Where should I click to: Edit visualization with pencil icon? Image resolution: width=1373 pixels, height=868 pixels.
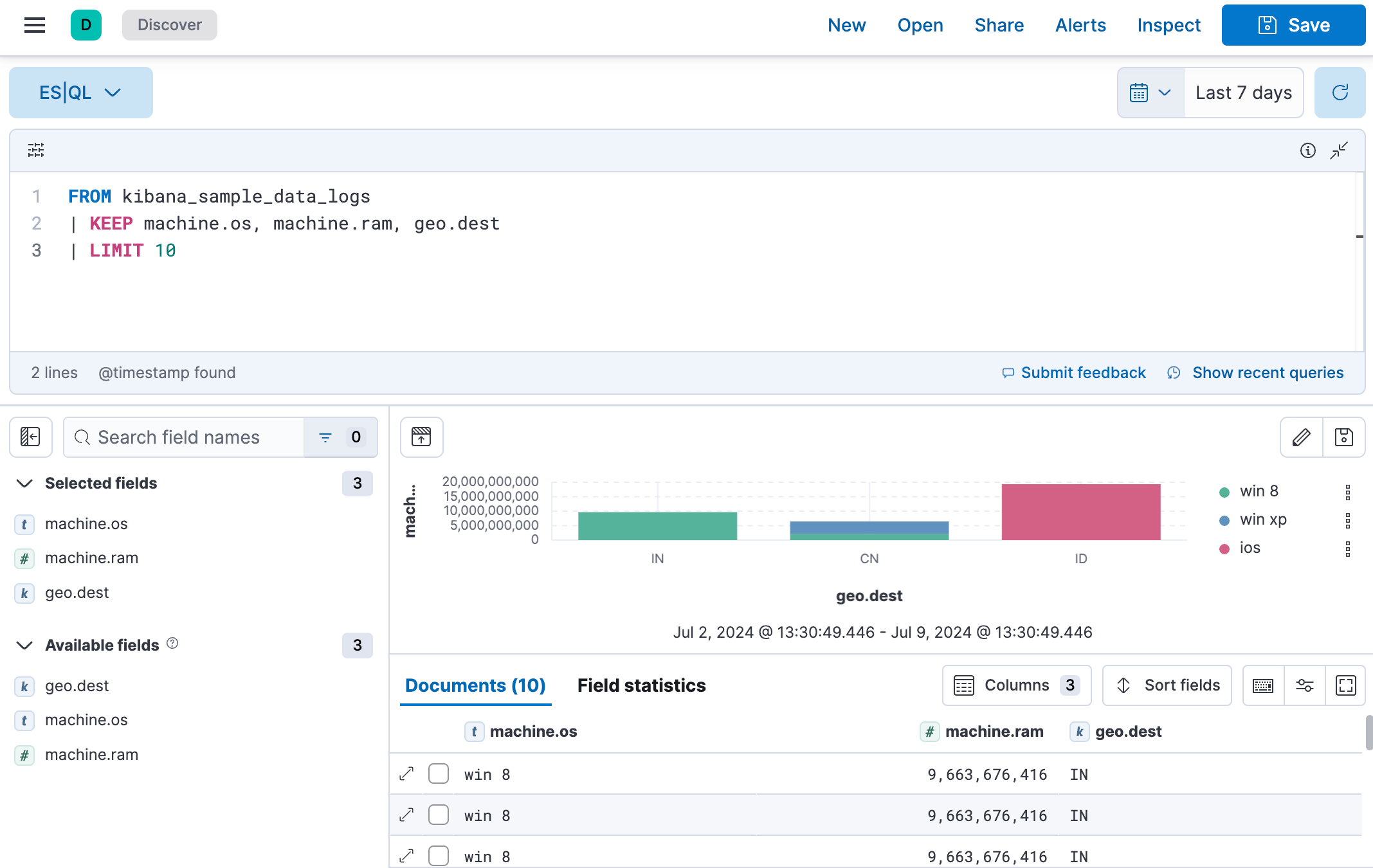1301,437
